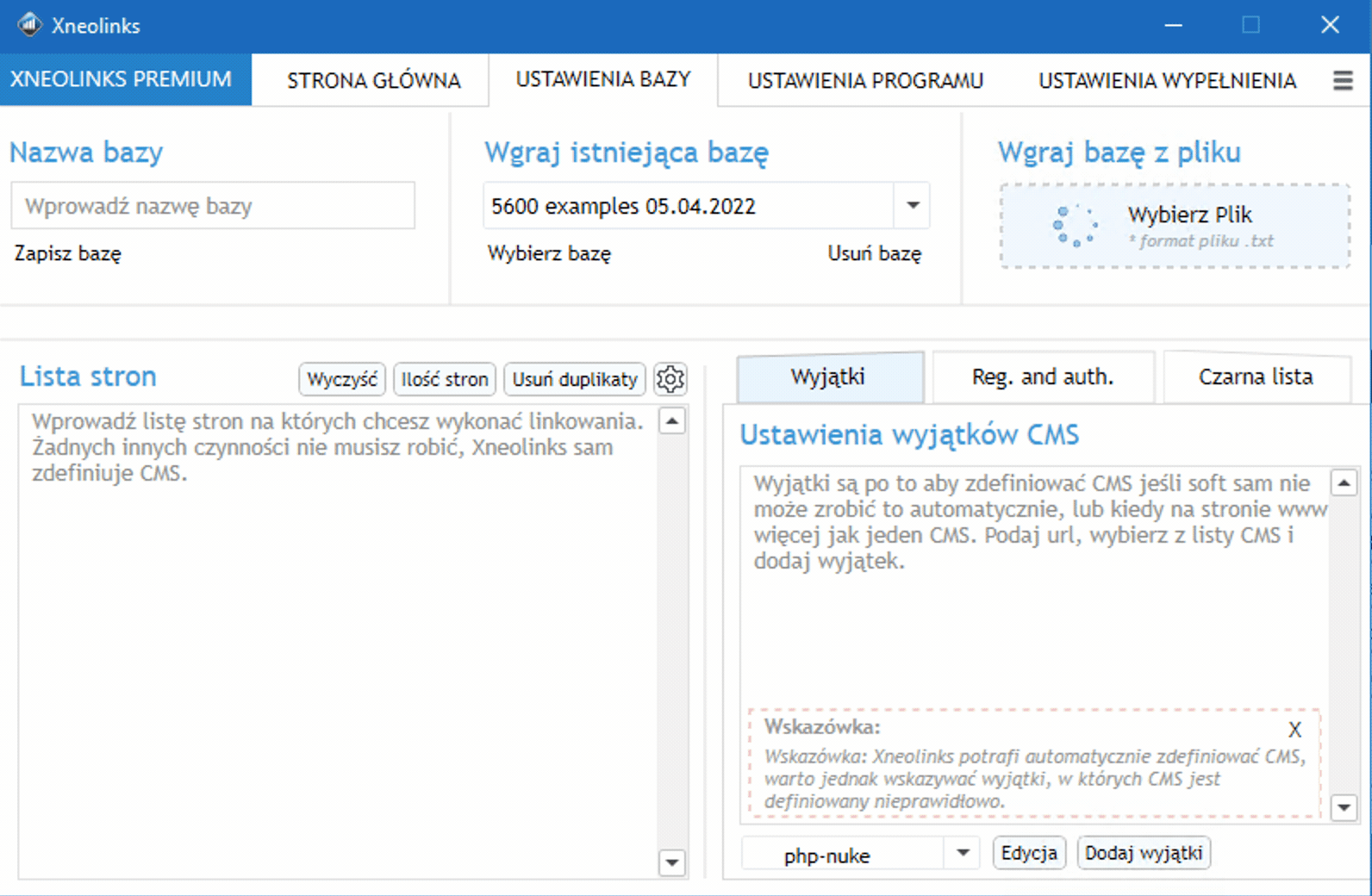Close the Xneolinks window
Screen dimensions: 1372x896
point(1330,25)
